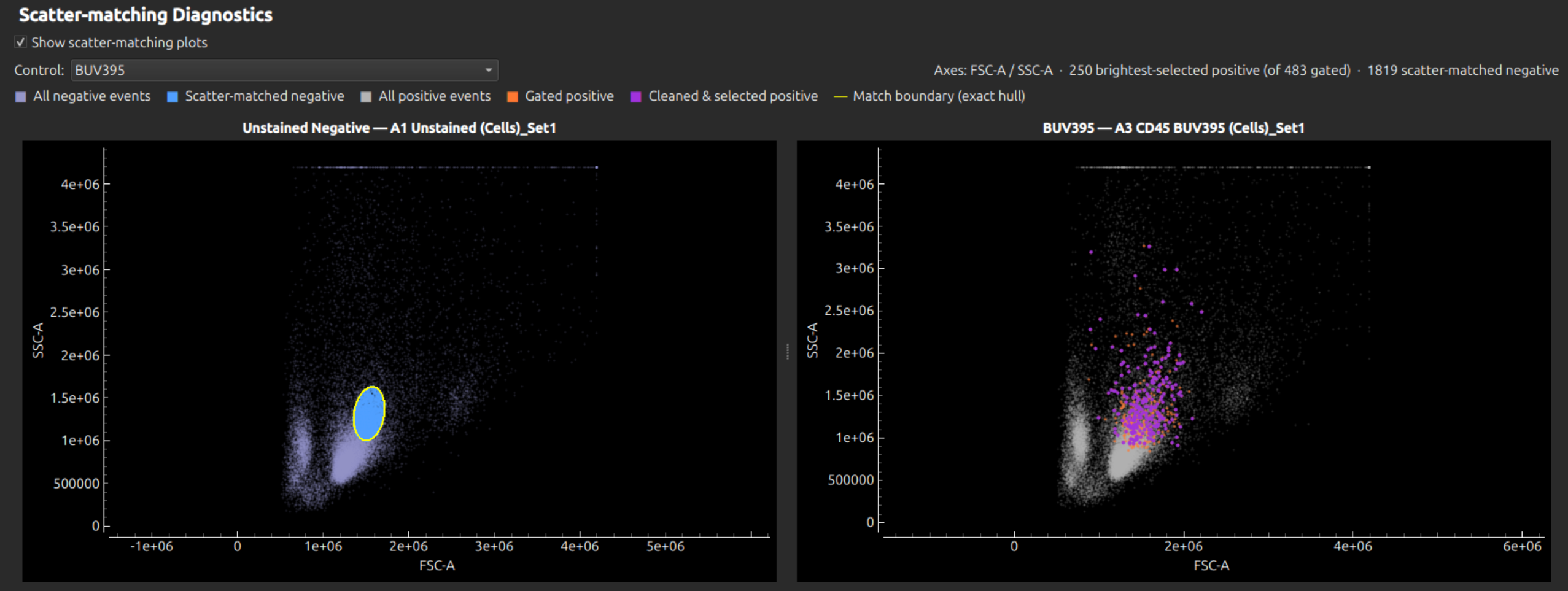1568x591 pixels.
Task: Click the Control dropdown arrow
Action: pyautogui.click(x=488, y=70)
